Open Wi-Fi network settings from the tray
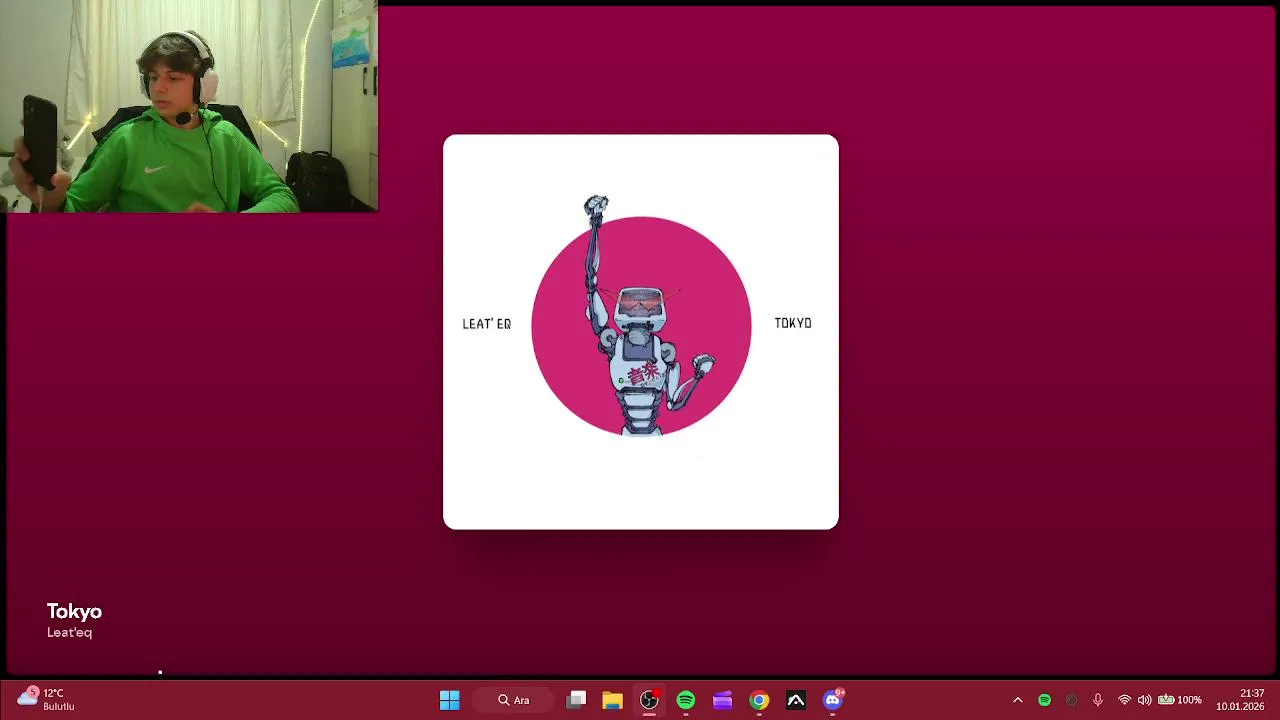 tap(1124, 700)
